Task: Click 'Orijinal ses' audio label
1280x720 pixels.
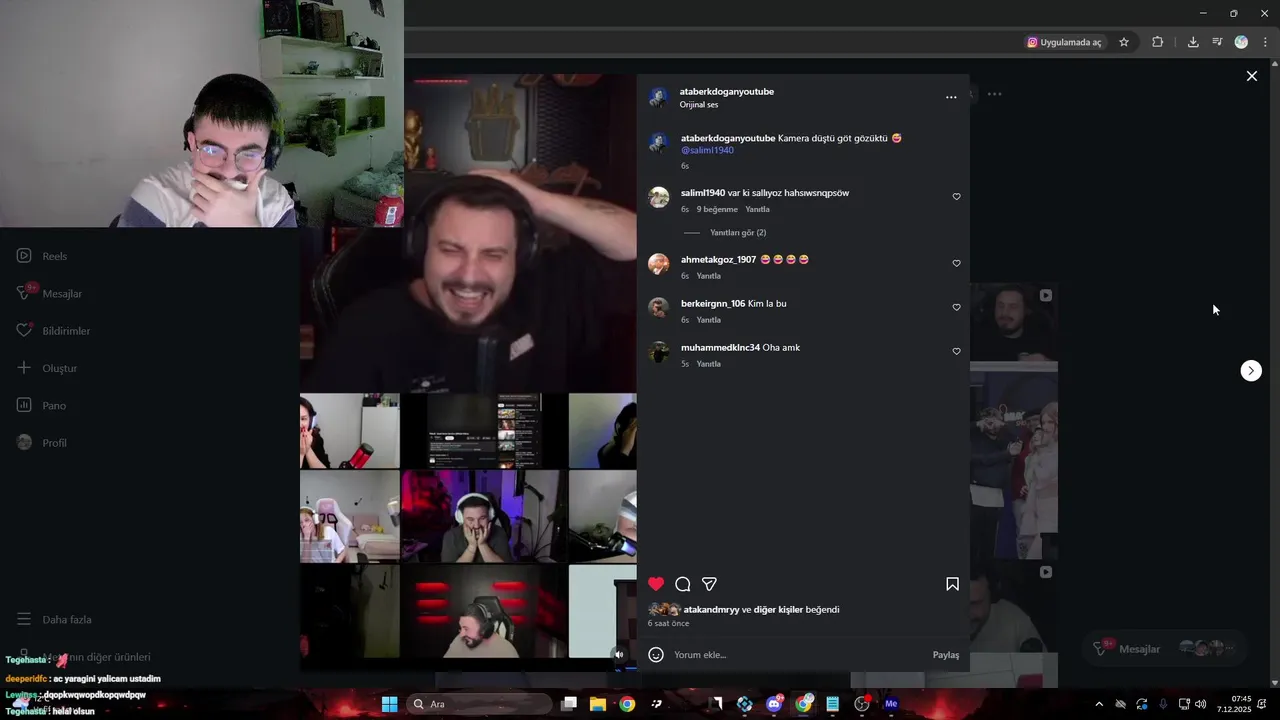Action: click(699, 105)
